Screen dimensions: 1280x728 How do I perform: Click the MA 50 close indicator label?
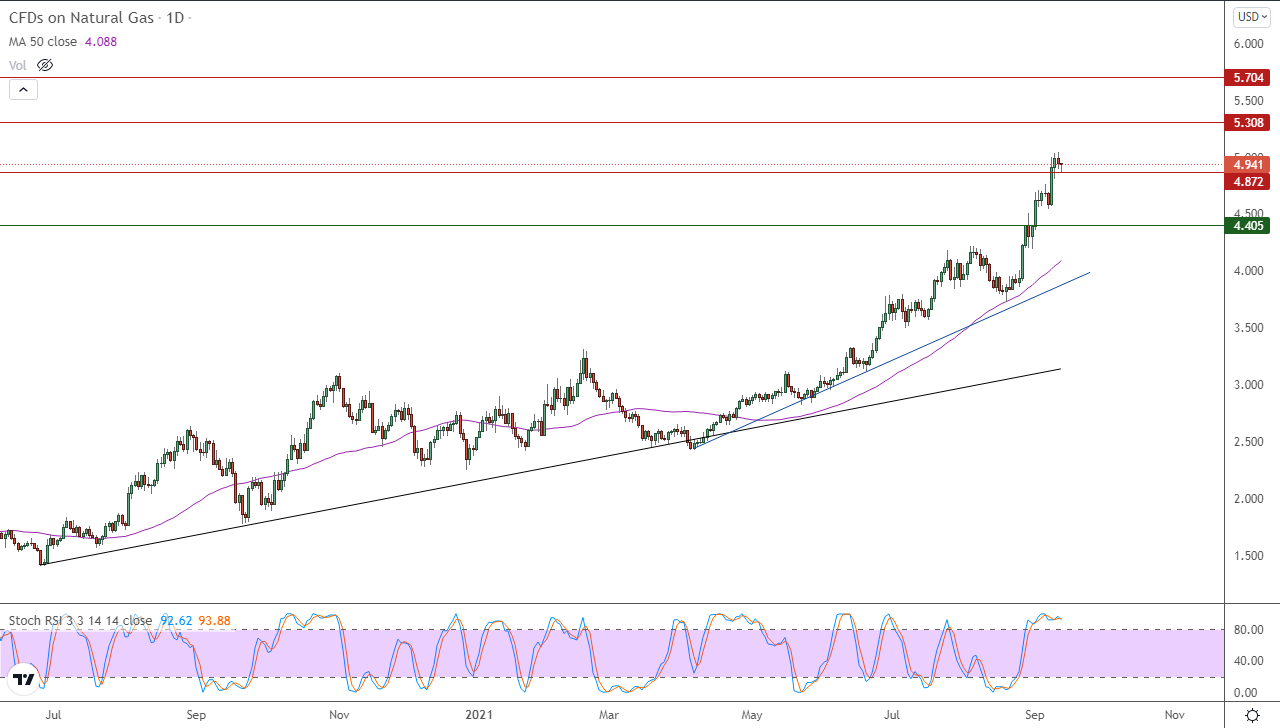click(x=43, y=42)
